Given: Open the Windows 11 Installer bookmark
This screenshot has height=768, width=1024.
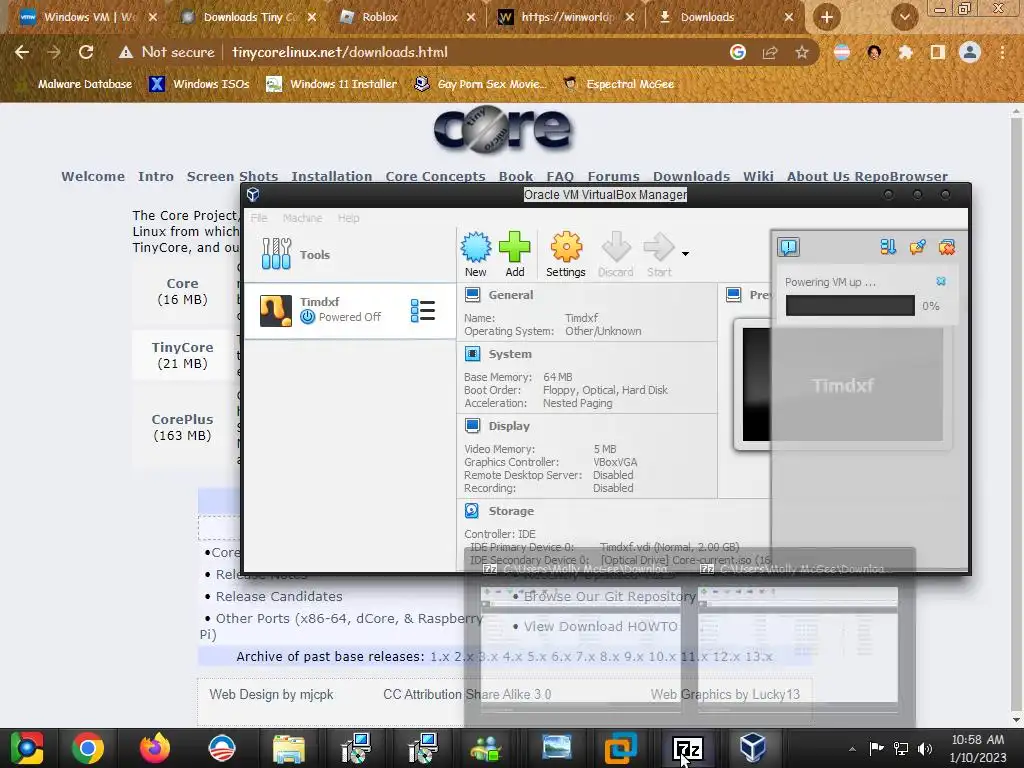Looking at the screenshot, I should tap(332, 84).
